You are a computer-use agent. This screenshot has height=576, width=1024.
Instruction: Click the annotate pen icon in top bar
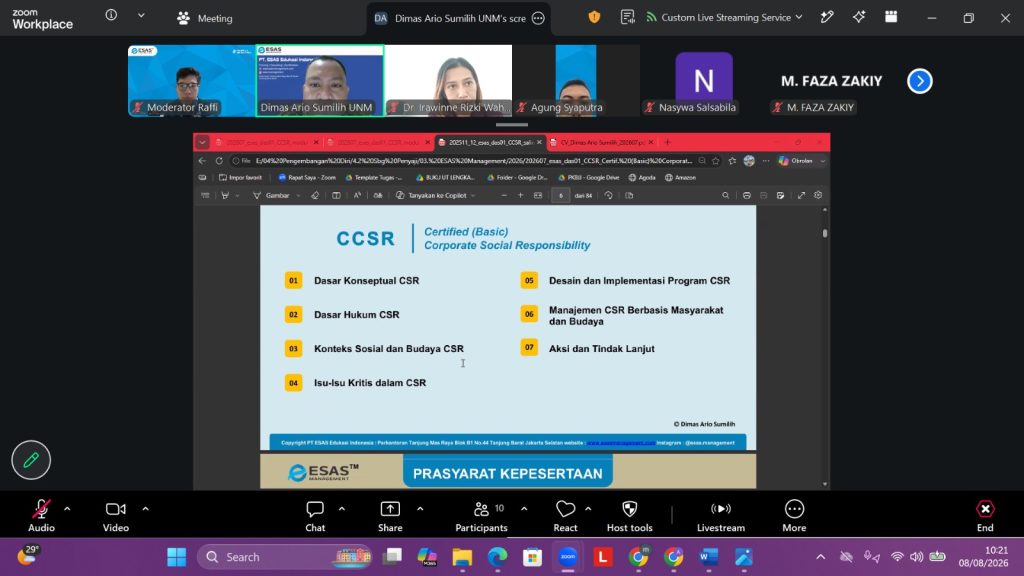pyautogui.click(x=827, y=18)
